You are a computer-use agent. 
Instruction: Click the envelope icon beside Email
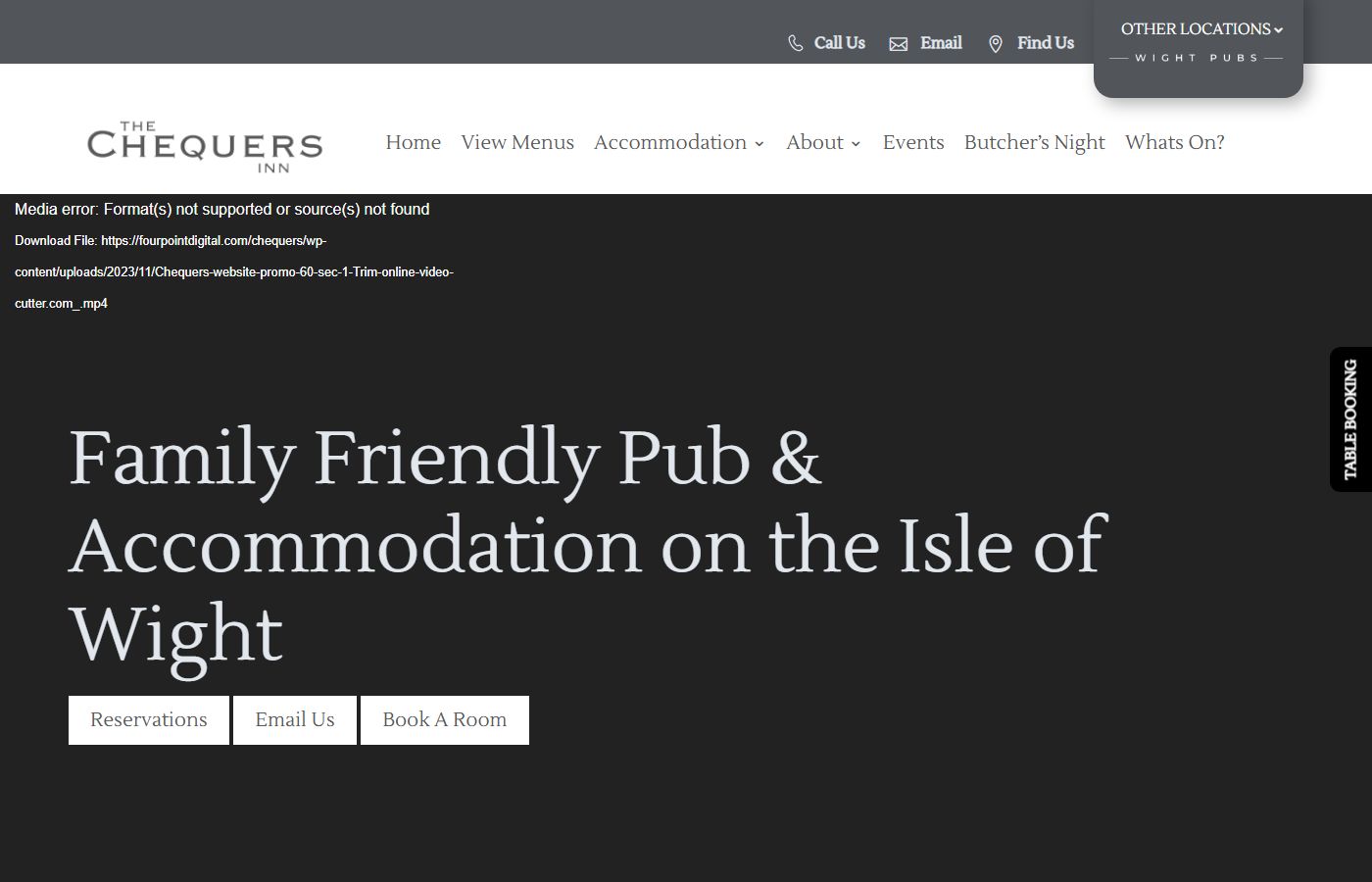pyautogui.click(x=898, y=44)
